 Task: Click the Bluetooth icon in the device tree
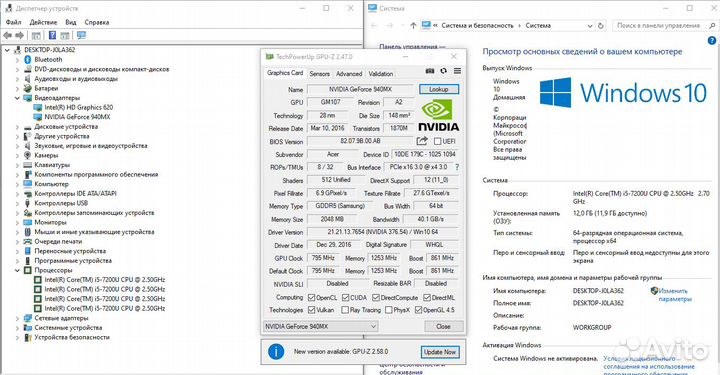pos(28,60)
